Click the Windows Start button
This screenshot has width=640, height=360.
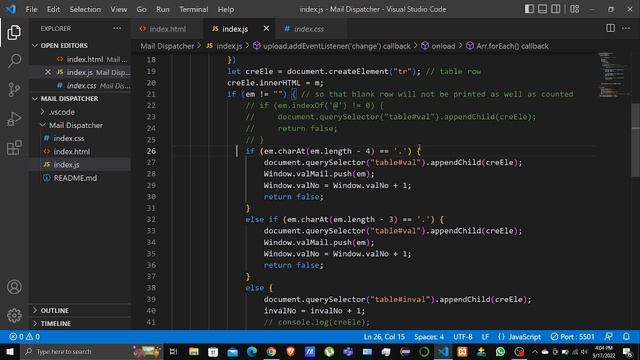point(10,351)
